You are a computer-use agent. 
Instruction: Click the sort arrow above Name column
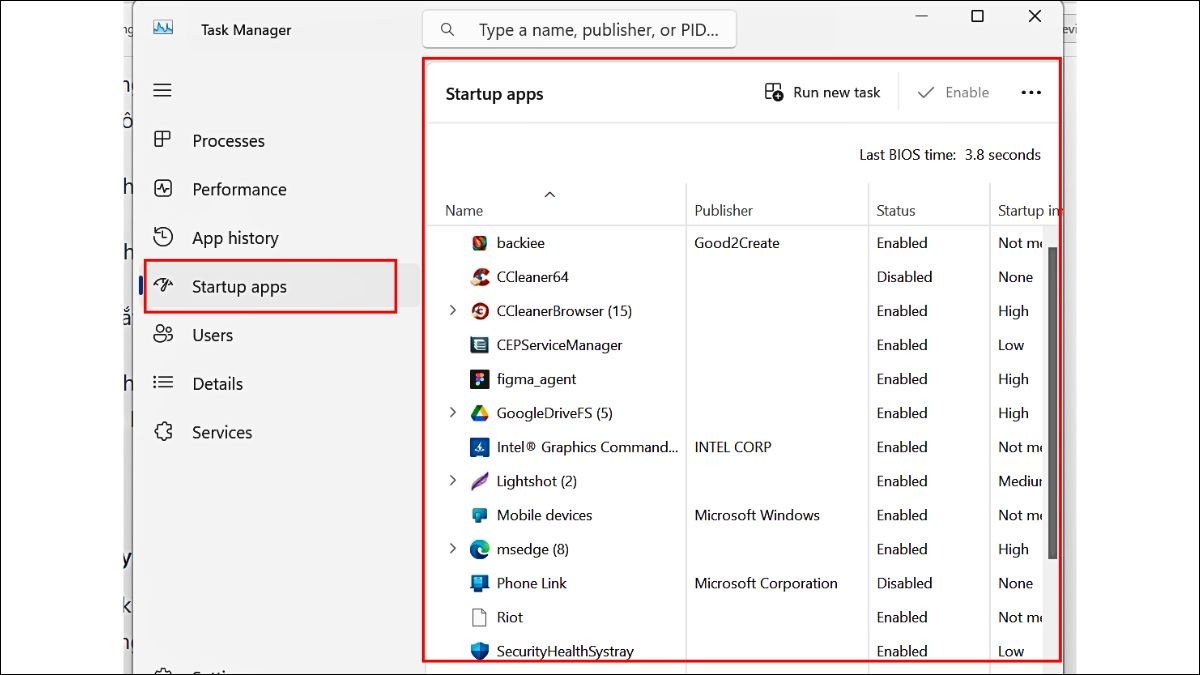pos(549,194)
